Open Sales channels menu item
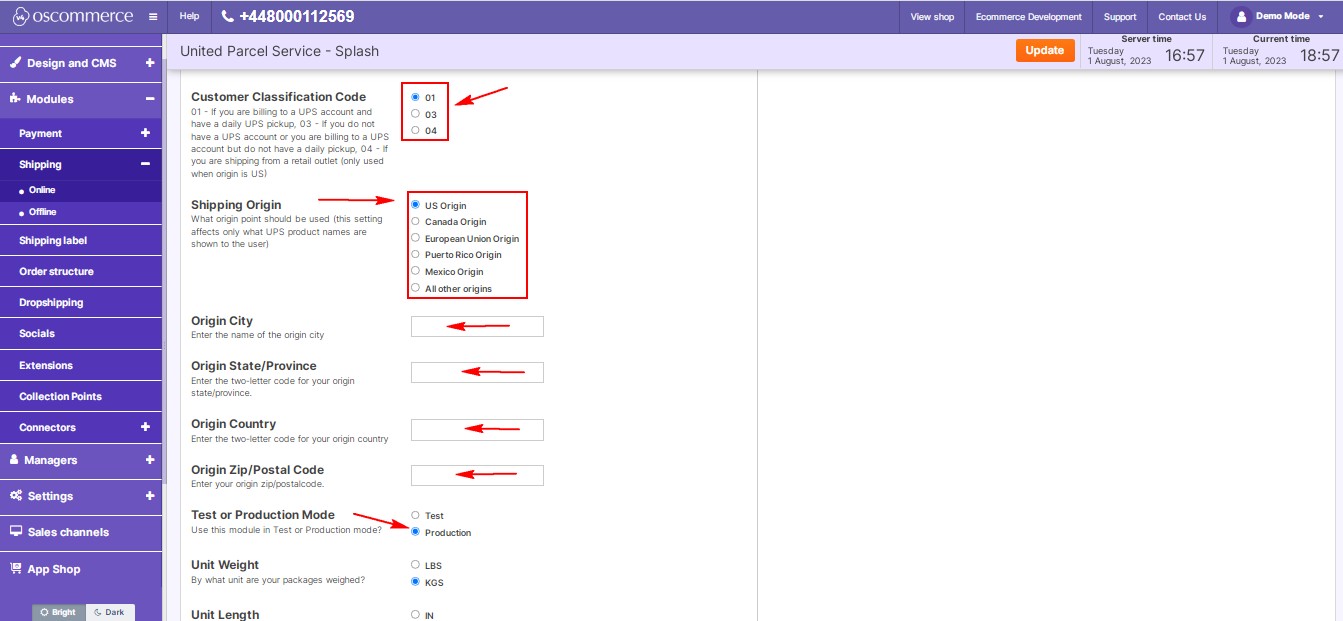The width and height of the screenshot is (1343, 621). pyautogui.click(x=81, y=532)
